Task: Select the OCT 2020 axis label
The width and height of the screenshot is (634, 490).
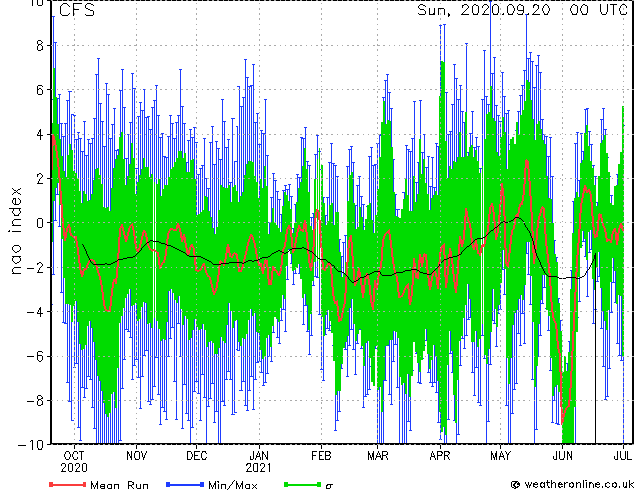Action: 74,462
